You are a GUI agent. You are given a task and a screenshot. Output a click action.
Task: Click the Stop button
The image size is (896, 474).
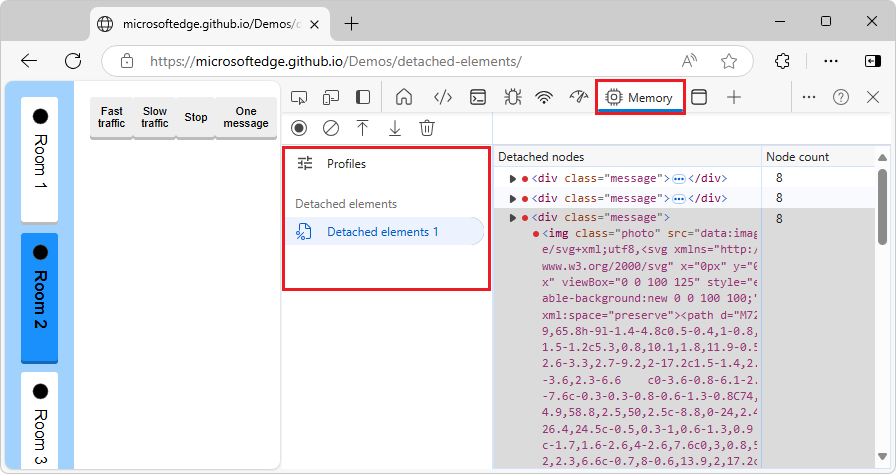[196, 117]
